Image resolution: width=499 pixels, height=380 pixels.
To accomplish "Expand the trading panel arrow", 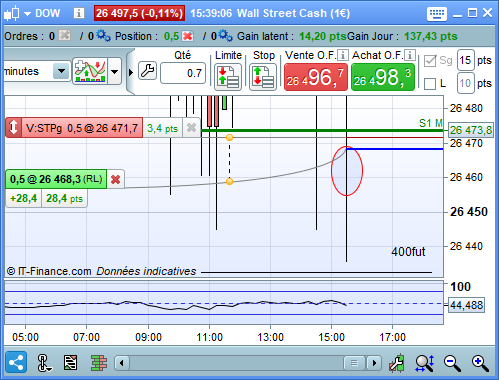I will (x=131, y=72).
